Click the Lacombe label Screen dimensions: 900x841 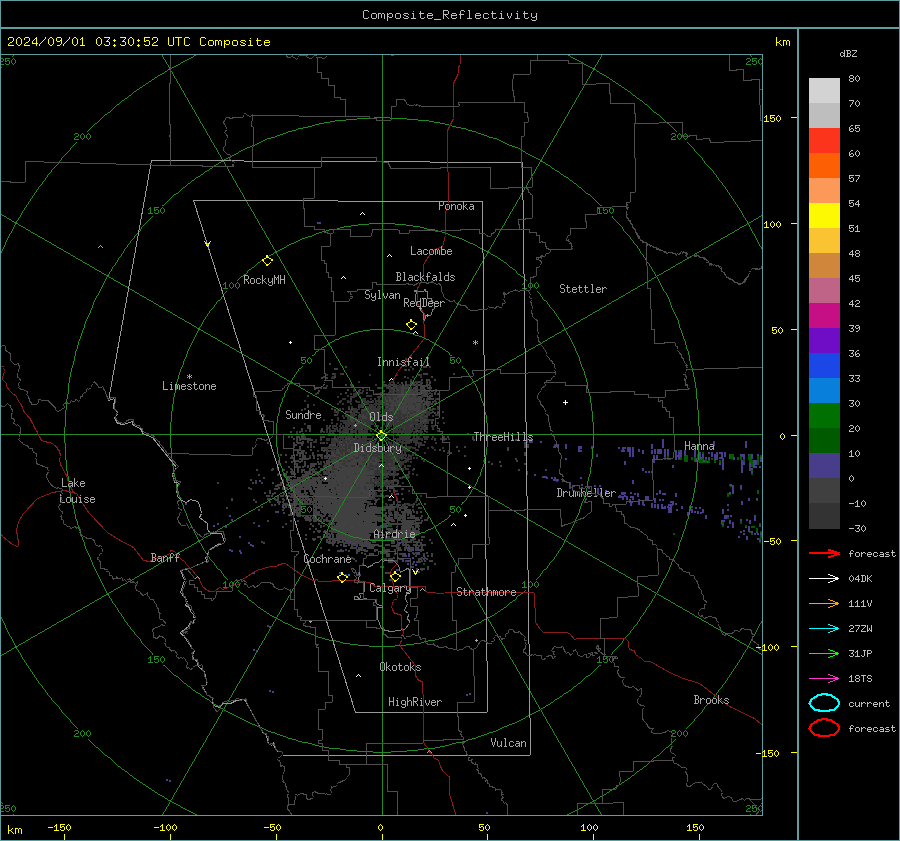[431, 251]
